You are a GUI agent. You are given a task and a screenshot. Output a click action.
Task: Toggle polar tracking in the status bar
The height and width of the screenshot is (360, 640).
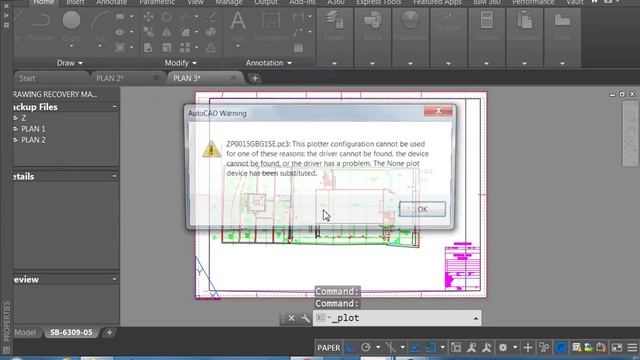[366, 347]
